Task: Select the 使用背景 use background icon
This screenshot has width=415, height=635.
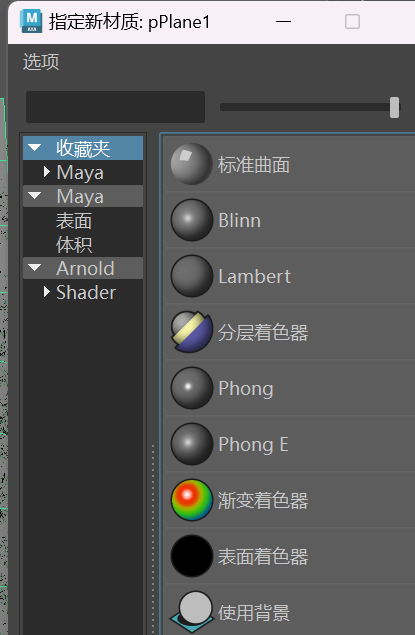Action: coord(191,612)
